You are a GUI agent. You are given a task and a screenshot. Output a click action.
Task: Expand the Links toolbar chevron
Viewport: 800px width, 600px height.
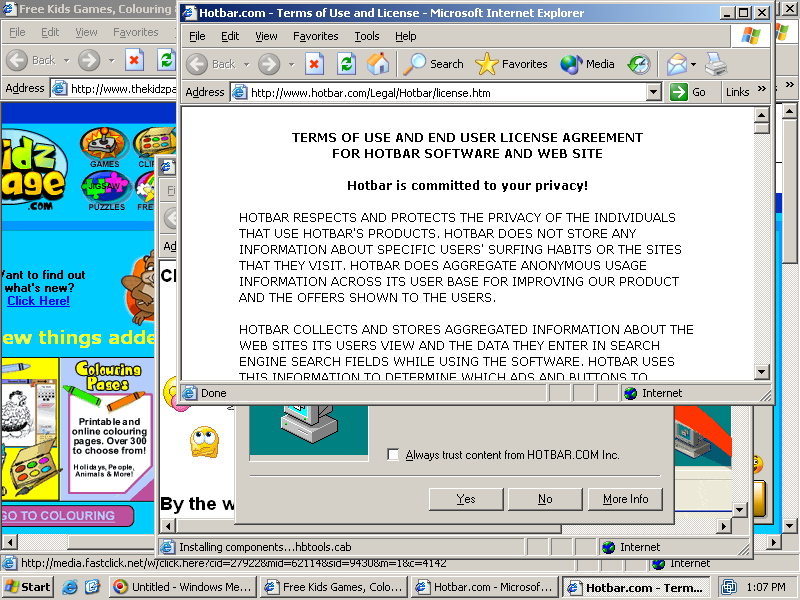tap(762, 89)
